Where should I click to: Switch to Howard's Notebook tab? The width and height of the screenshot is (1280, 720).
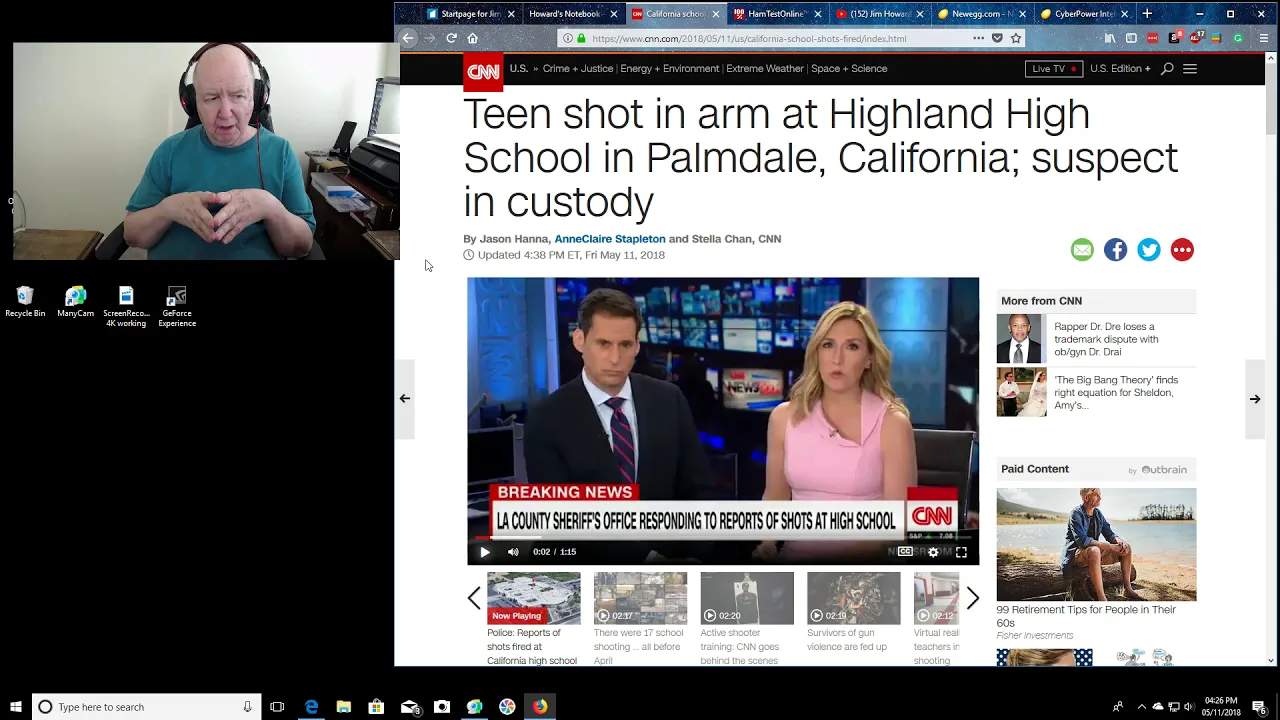point(572,14)
